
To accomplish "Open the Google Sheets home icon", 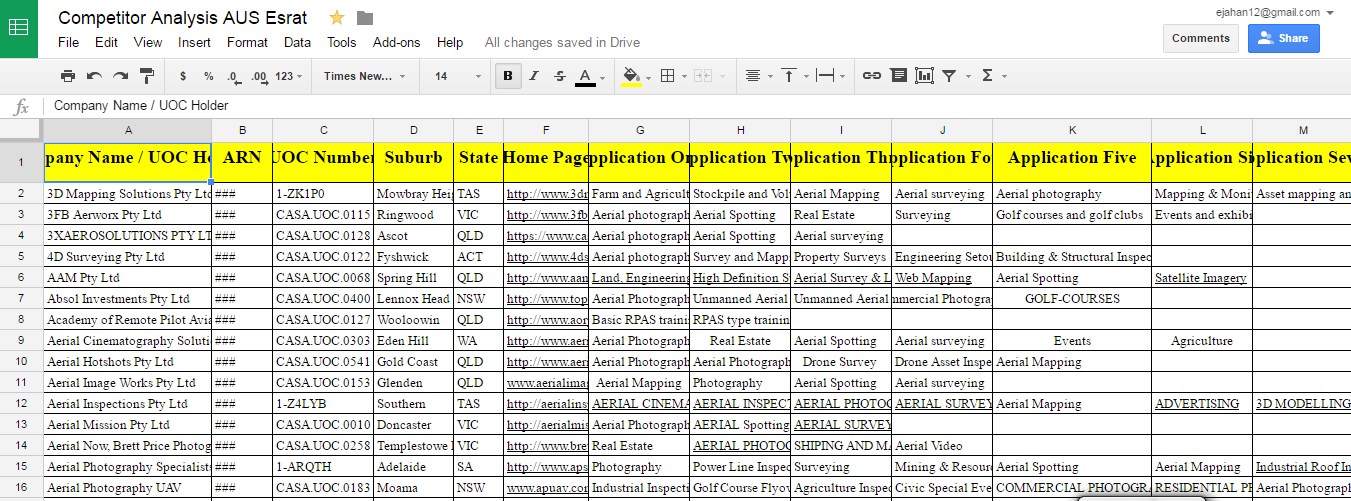I will [x=19, y=28].
